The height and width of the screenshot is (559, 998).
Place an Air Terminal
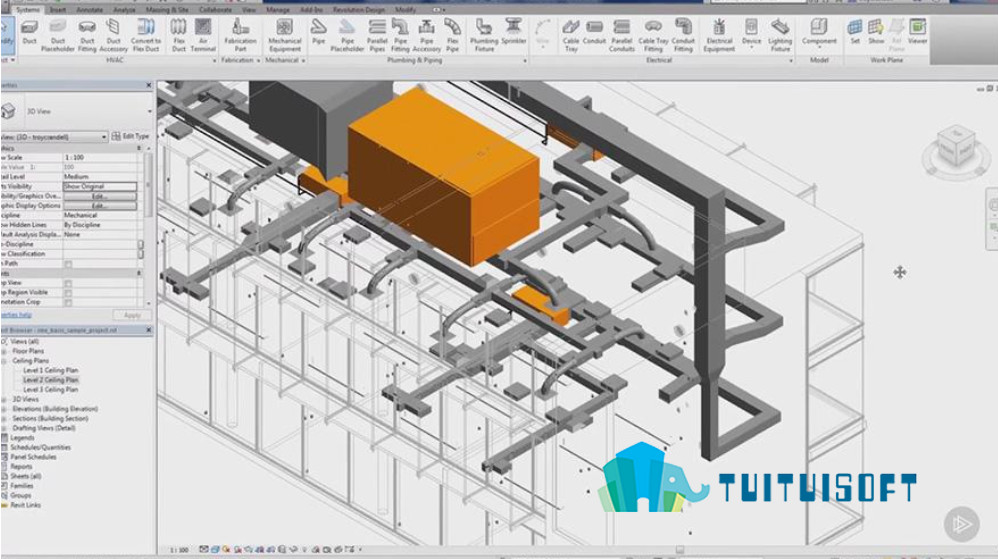pos(203,35)
